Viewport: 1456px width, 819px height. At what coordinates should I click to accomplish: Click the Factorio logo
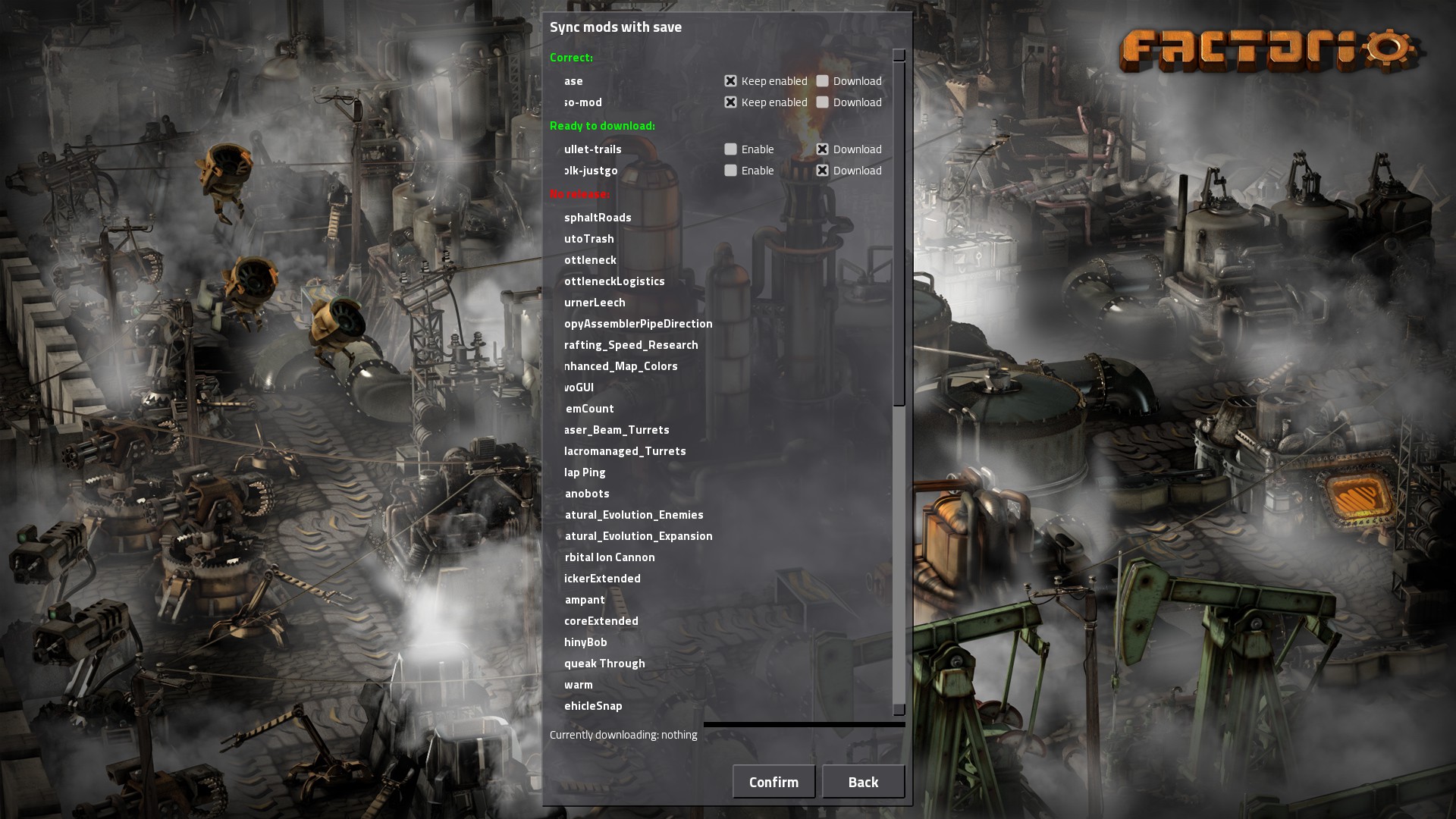click(1272, 50)
